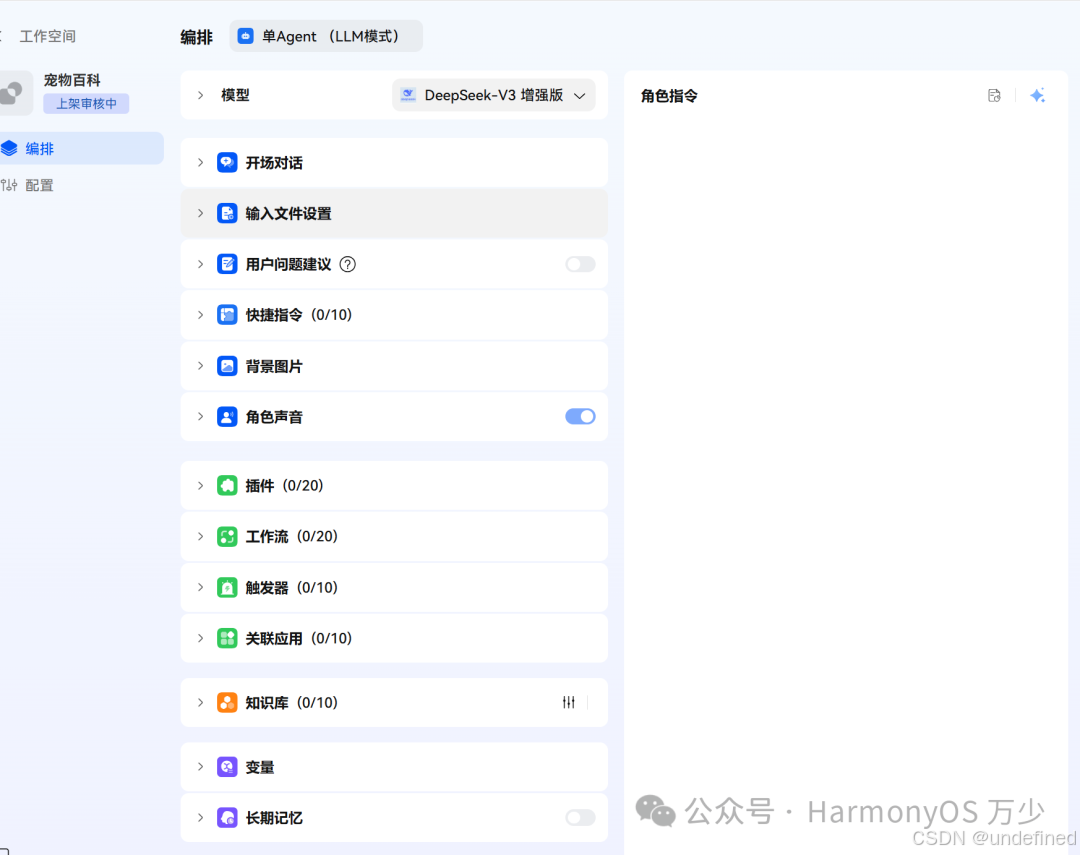Click the 单Agent robot icon
Viewport: 1080px width, 855px height.
(x=246, y=37)
